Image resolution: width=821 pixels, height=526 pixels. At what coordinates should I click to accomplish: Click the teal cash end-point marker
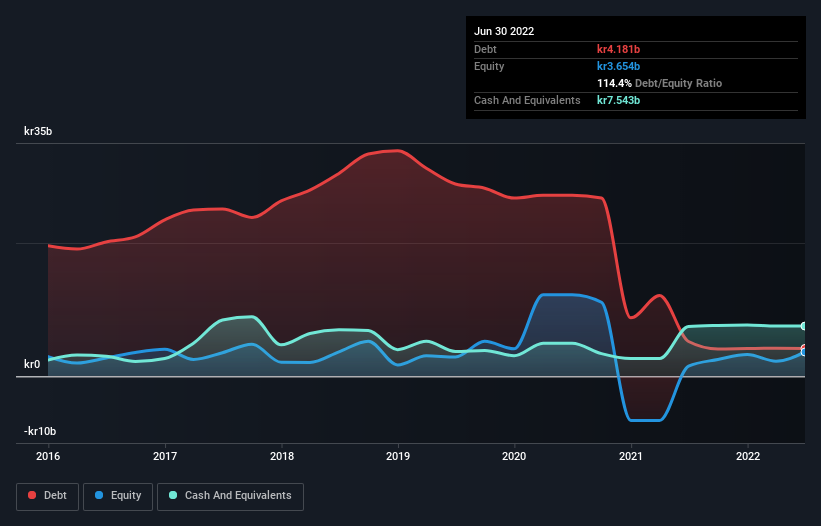tap(803, 326)
